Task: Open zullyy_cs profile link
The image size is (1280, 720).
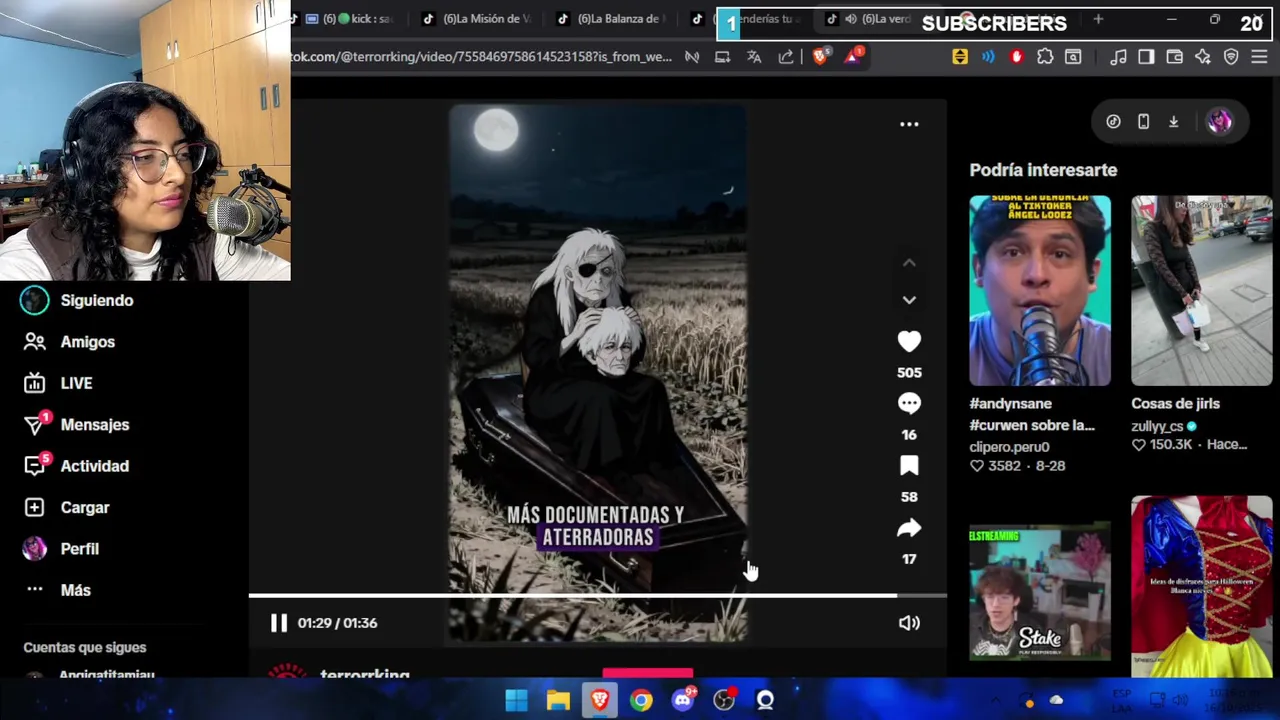Action: [1157, 426]
